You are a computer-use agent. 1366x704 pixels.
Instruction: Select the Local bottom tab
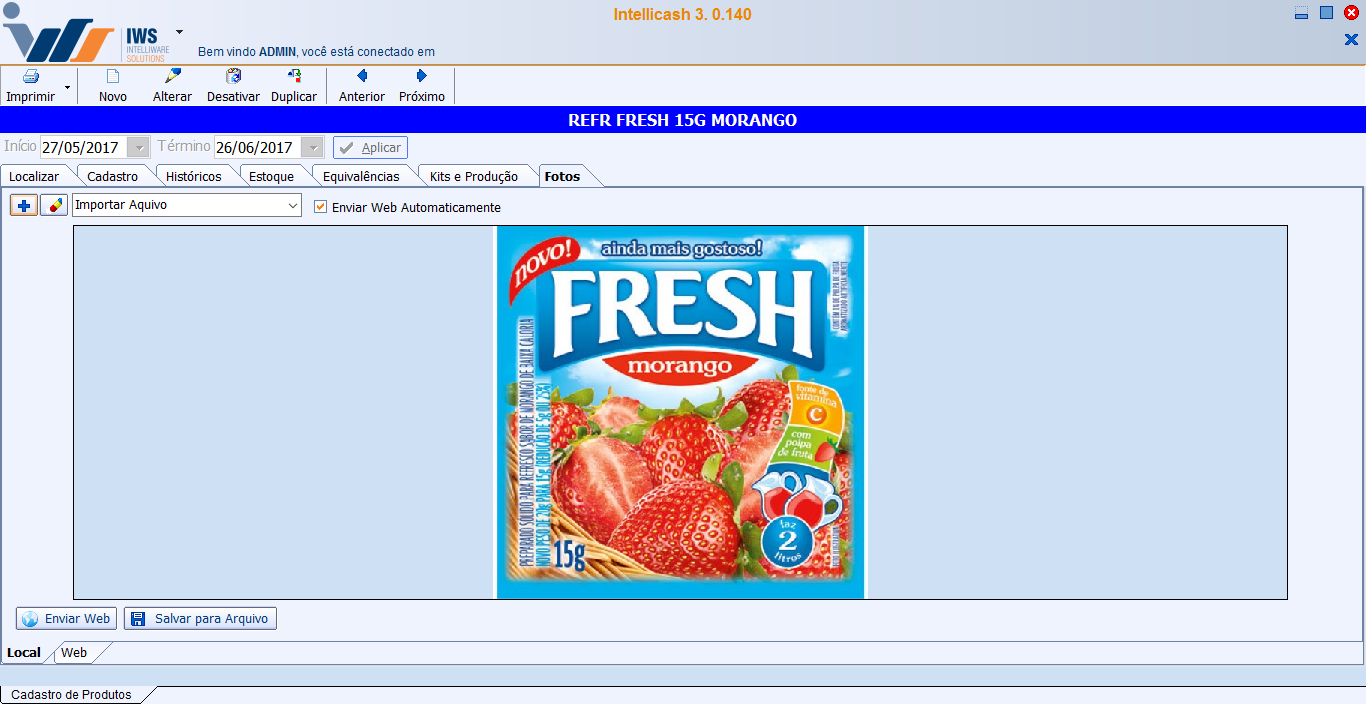point(24,653)
